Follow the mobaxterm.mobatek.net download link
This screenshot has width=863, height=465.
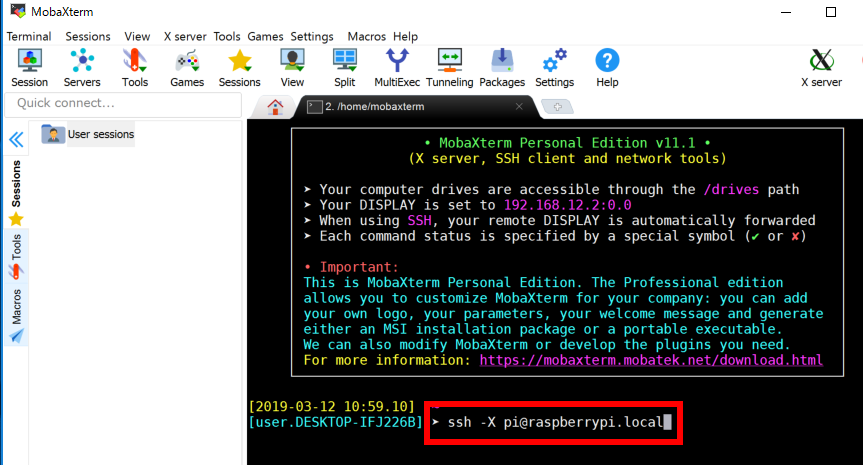(651, 360)
